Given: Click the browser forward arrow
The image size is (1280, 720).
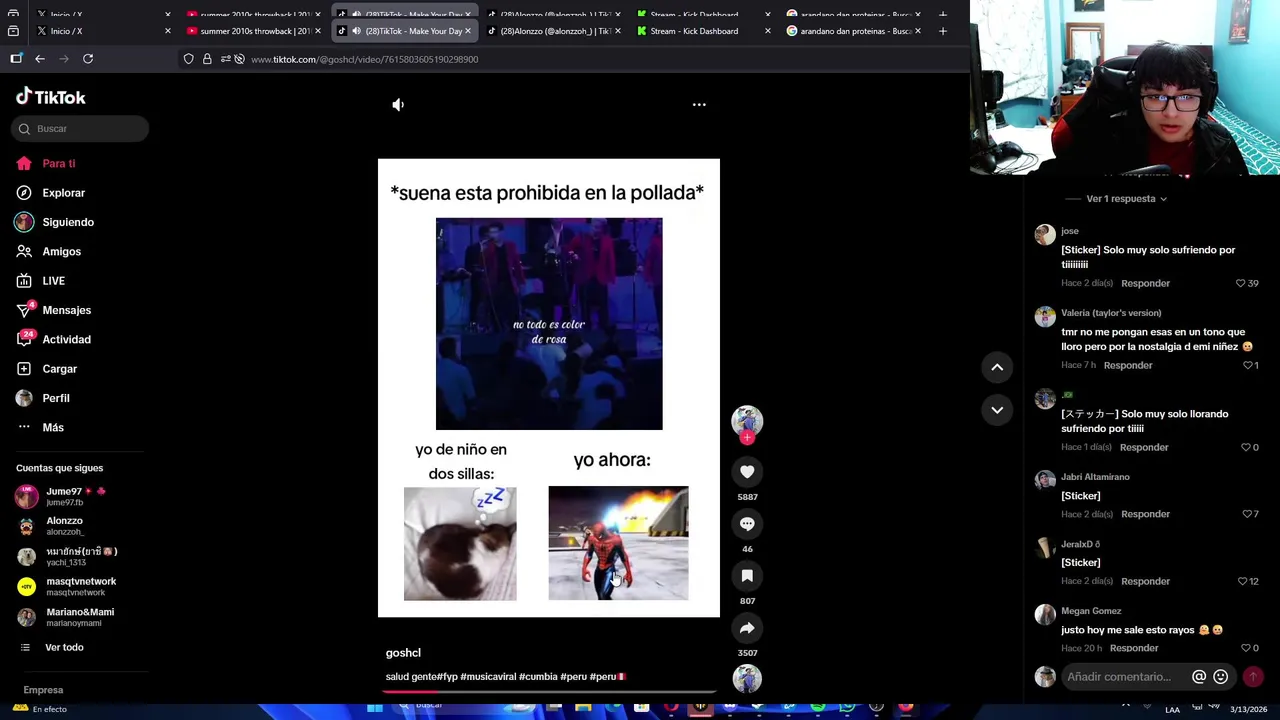Looking at the screenshot, I should 64,59.
